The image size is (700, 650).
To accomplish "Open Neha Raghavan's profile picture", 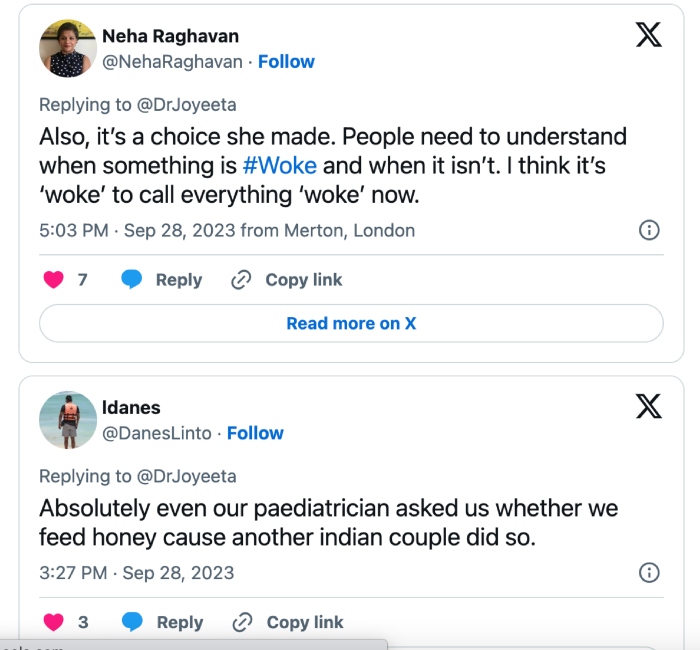I will (x=67, y=48).
